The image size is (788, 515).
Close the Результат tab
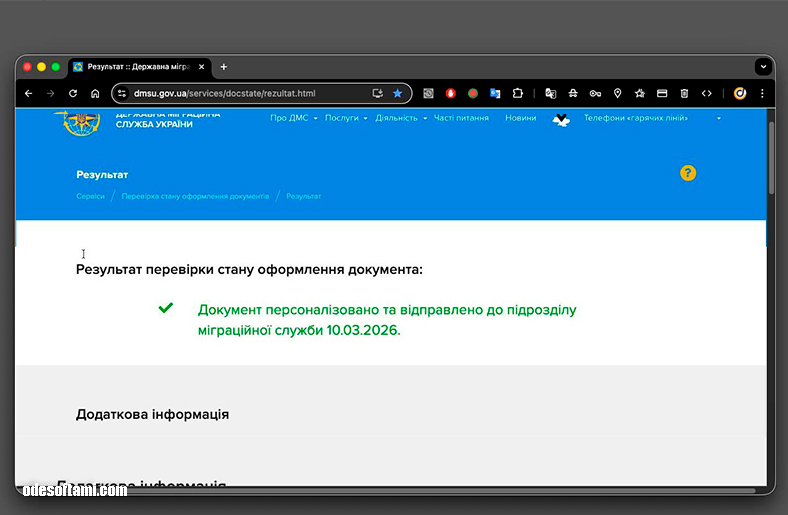[x=202, y=67]
